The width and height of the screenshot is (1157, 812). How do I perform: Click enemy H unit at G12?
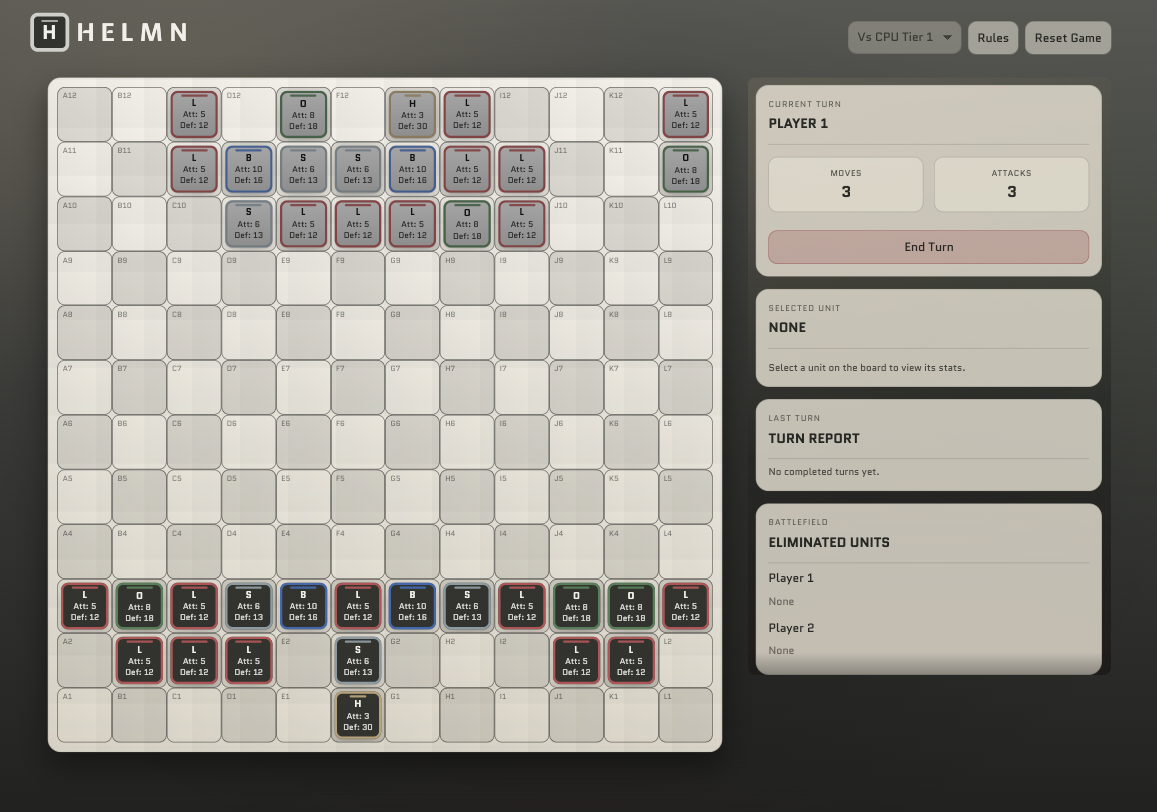(412, 114)
